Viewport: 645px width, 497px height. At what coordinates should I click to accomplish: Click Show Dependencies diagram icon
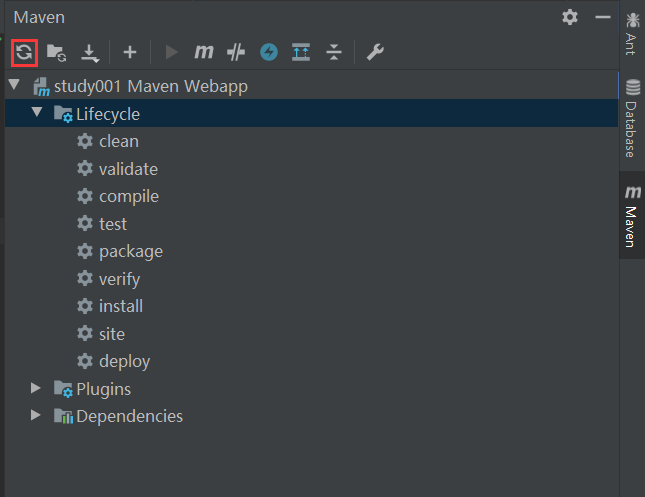[301, 52]
